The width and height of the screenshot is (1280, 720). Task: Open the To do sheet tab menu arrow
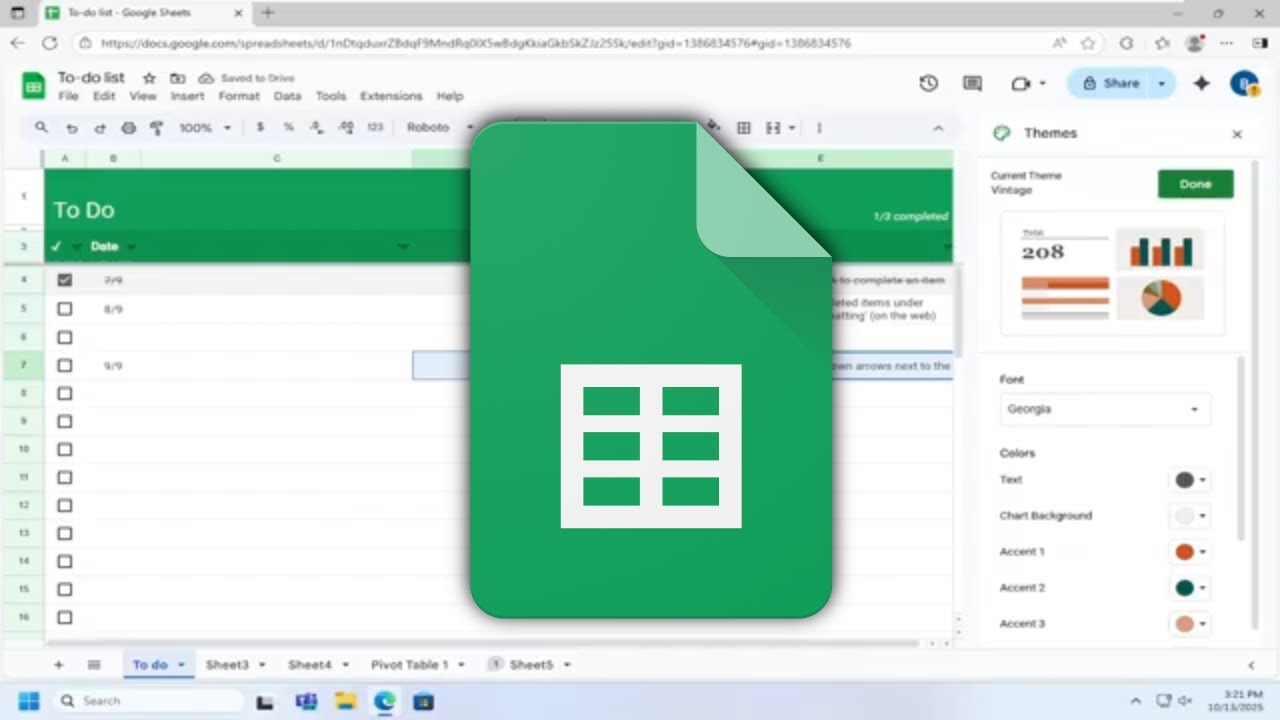pos(181,664)
